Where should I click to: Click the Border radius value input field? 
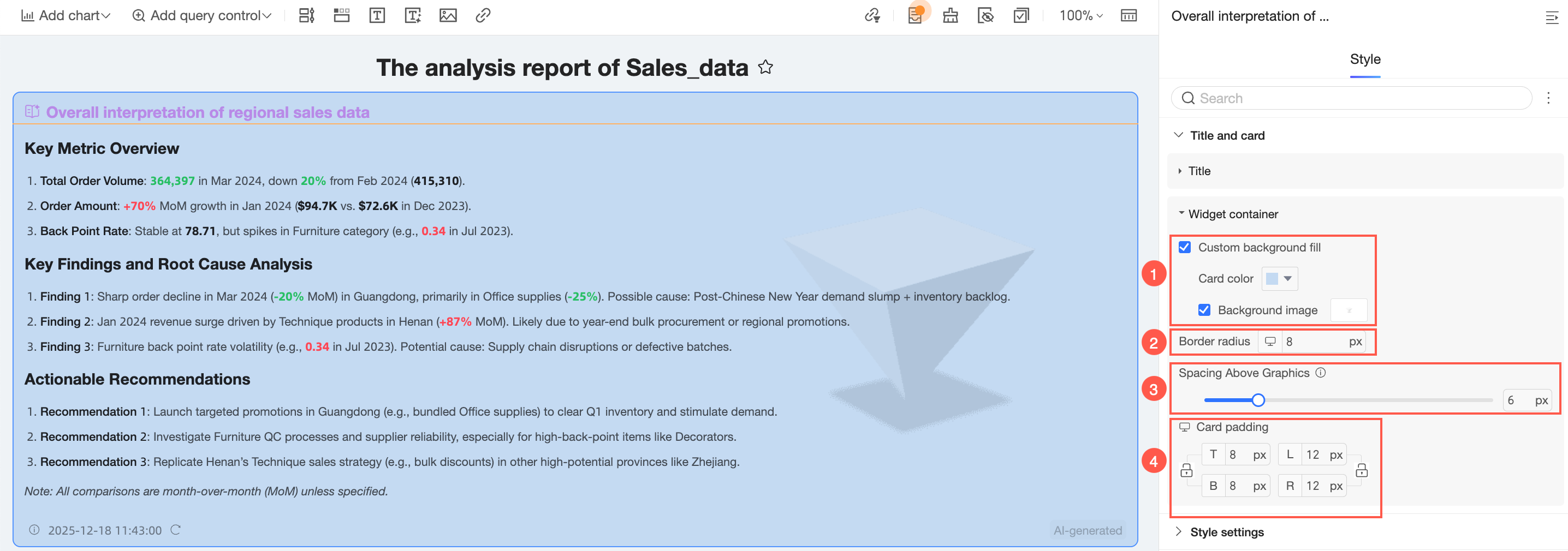[x=1314, y=342]
